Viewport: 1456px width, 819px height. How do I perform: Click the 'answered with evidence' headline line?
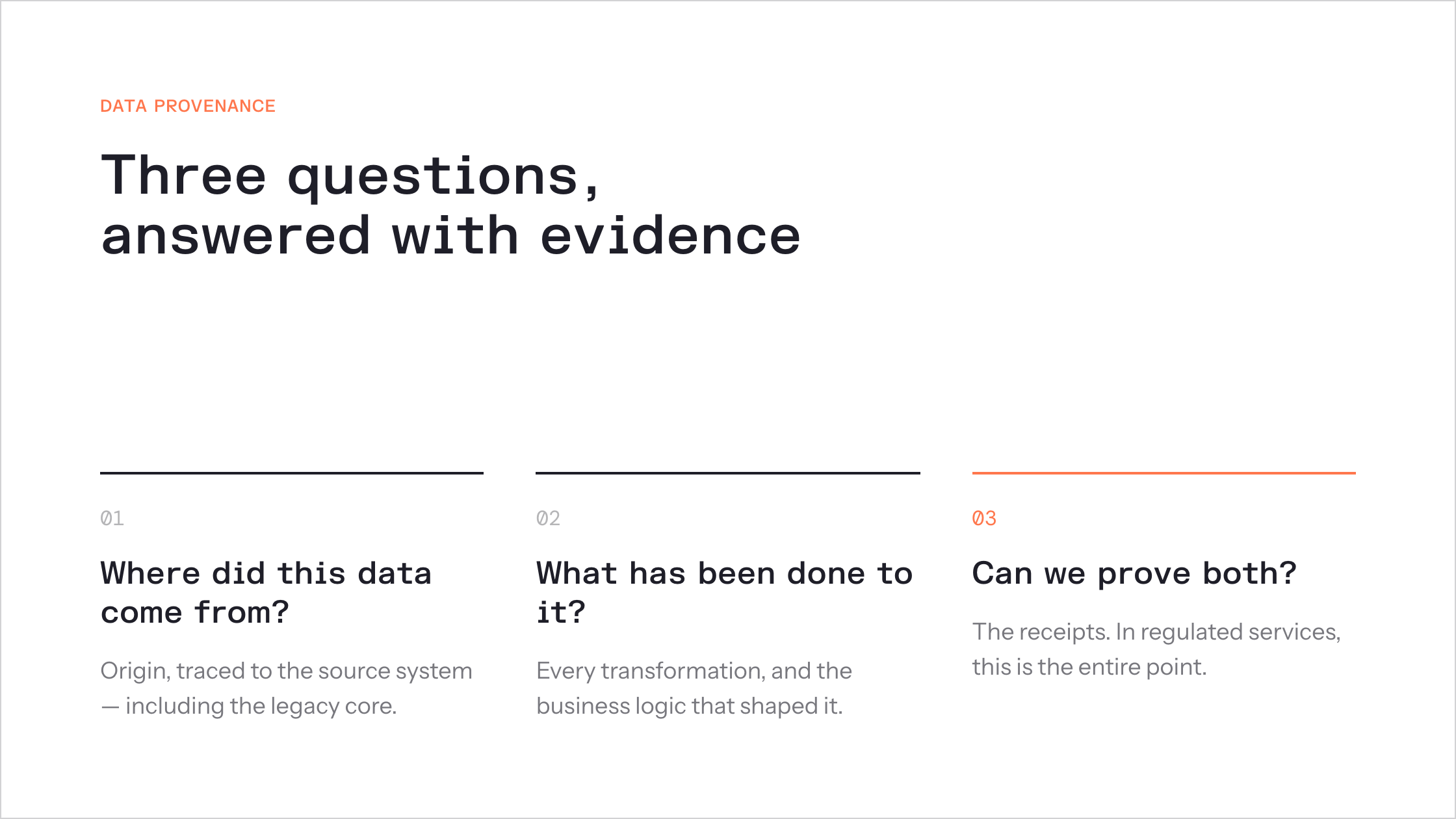click(451, 235)
